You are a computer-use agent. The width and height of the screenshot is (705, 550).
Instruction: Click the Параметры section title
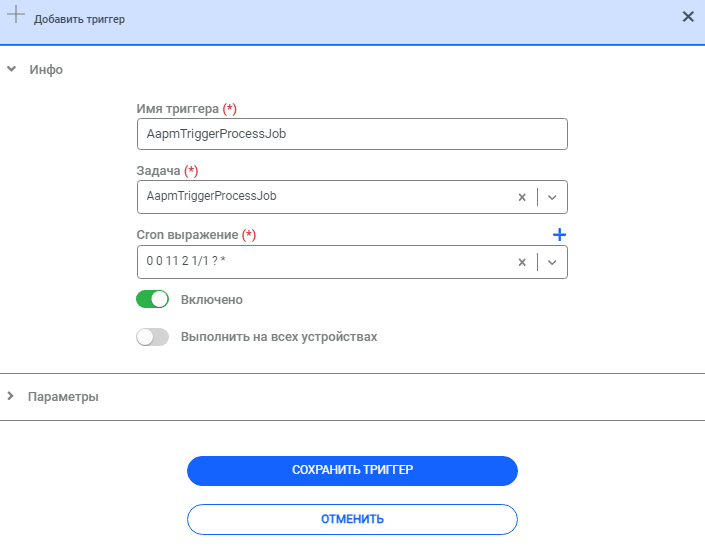63,397
